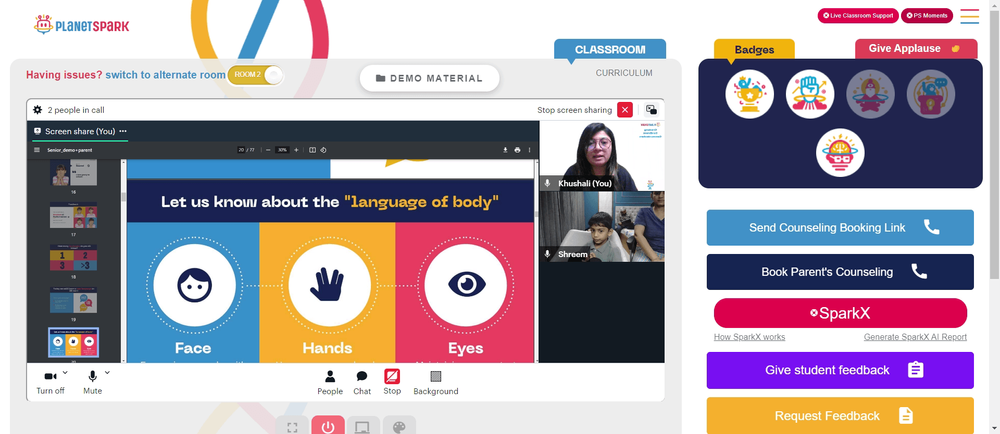This screenshot has width=1000, height=434.
Task: Select page 19 thumbnail in PDF sidebar
Action: pos(73,300)
